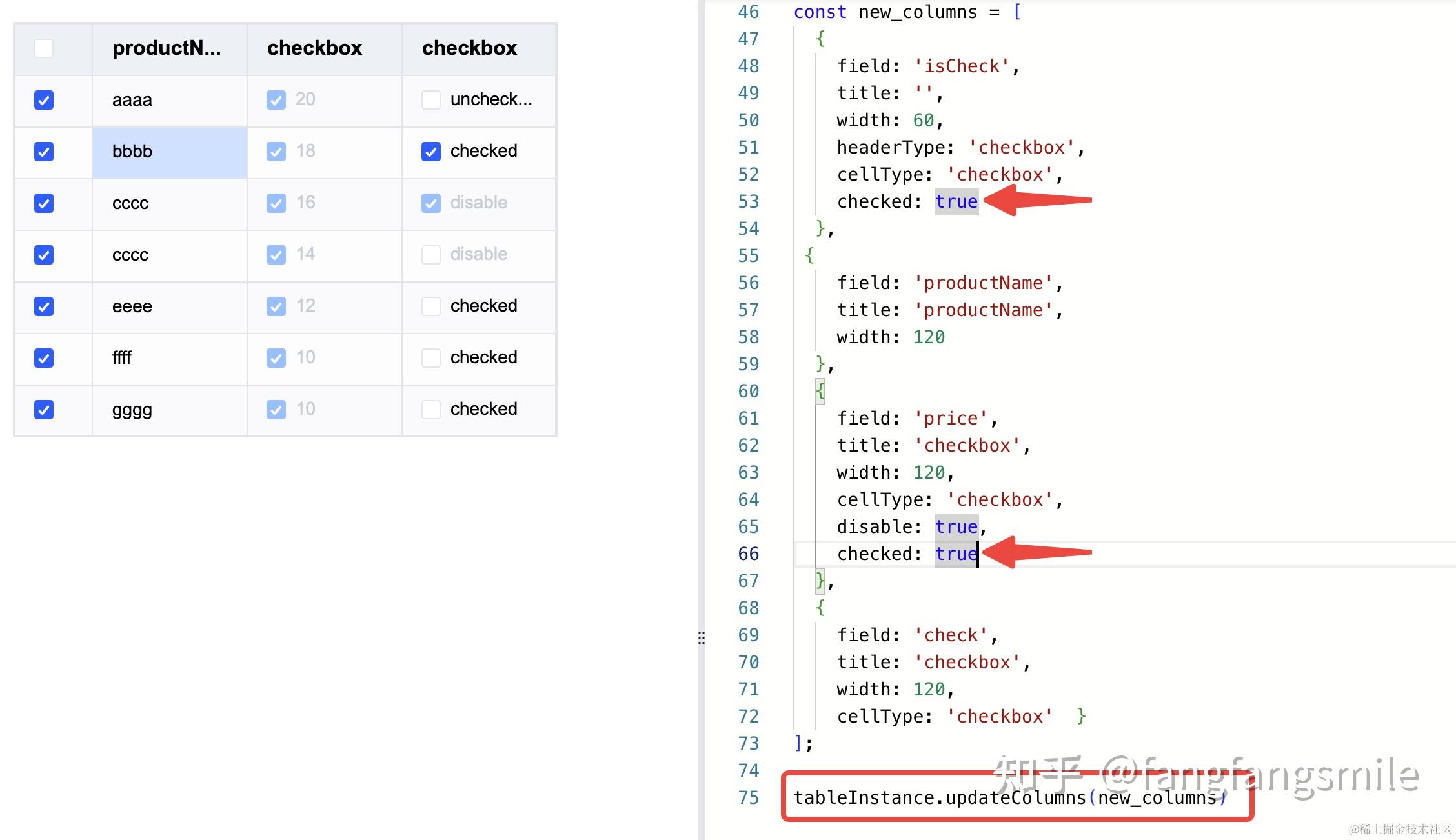Click the split pane drag handle
The height and width of the screenshot is (840, 1456).
coord(702,638)
